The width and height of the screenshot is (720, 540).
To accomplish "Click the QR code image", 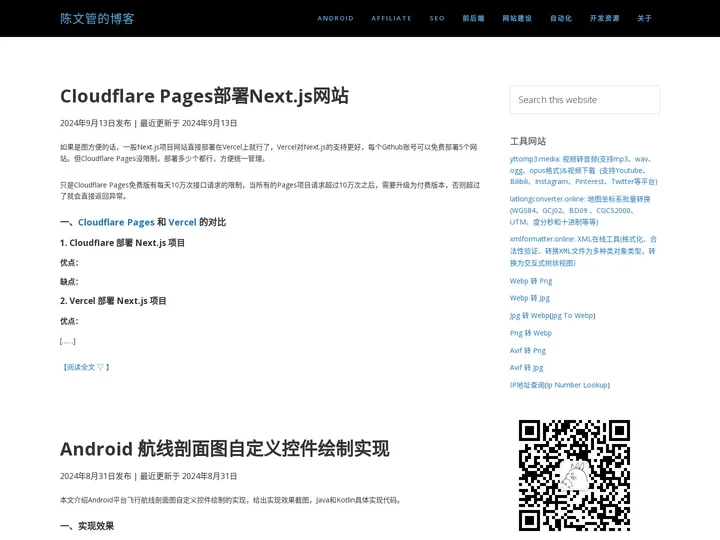I will pyautogui.click(x=574, y=475).
